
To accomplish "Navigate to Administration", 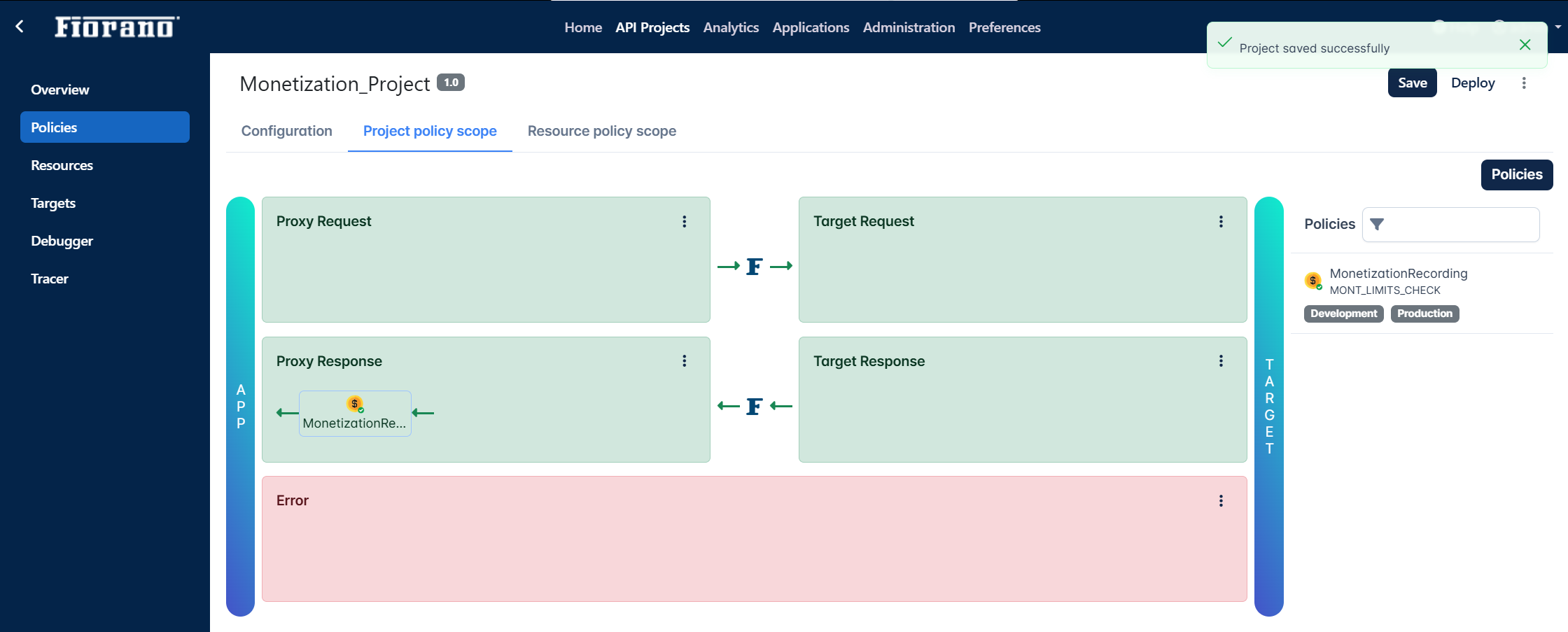I will pos(909,27).
